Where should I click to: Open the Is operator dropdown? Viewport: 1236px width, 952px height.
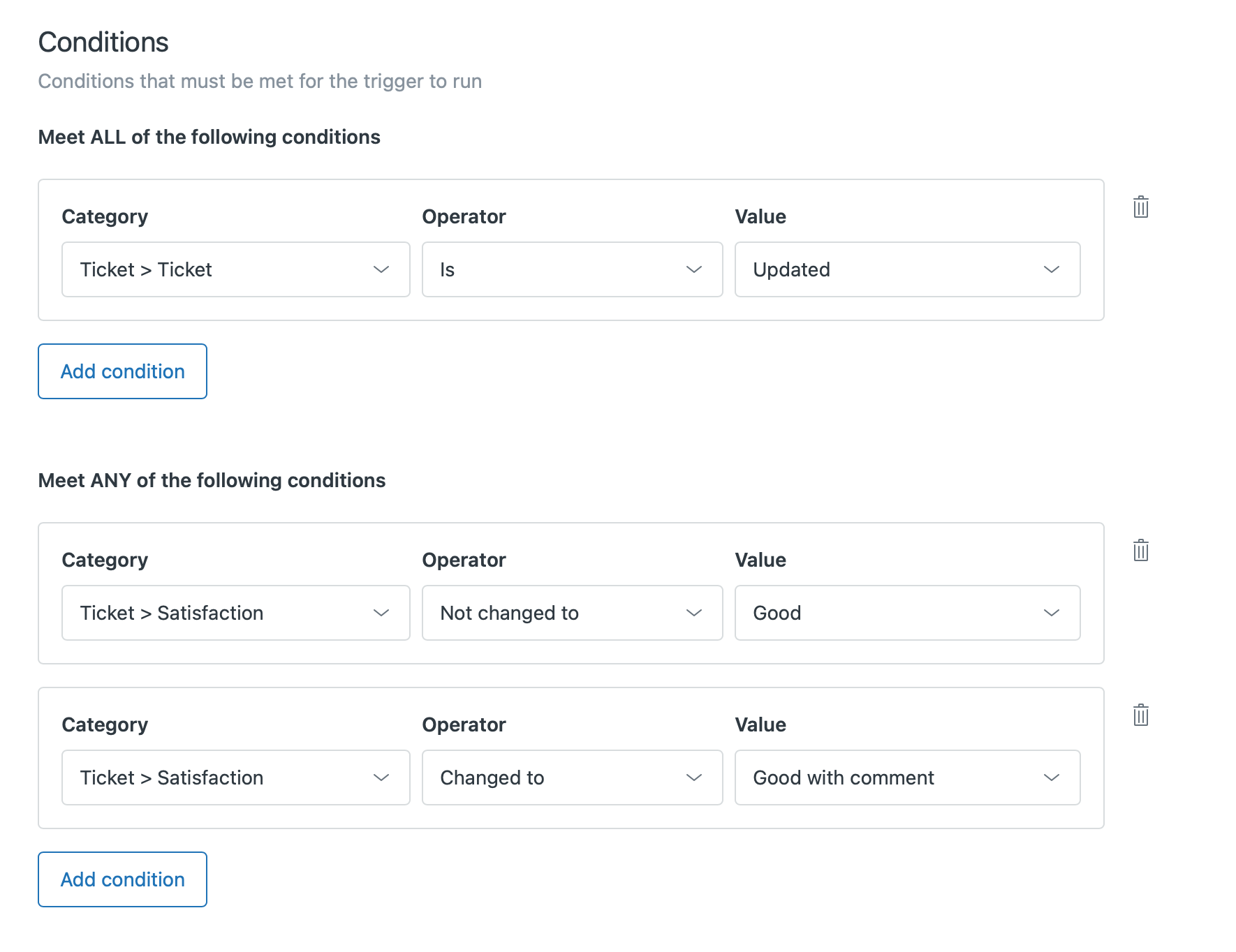(571, 269)
